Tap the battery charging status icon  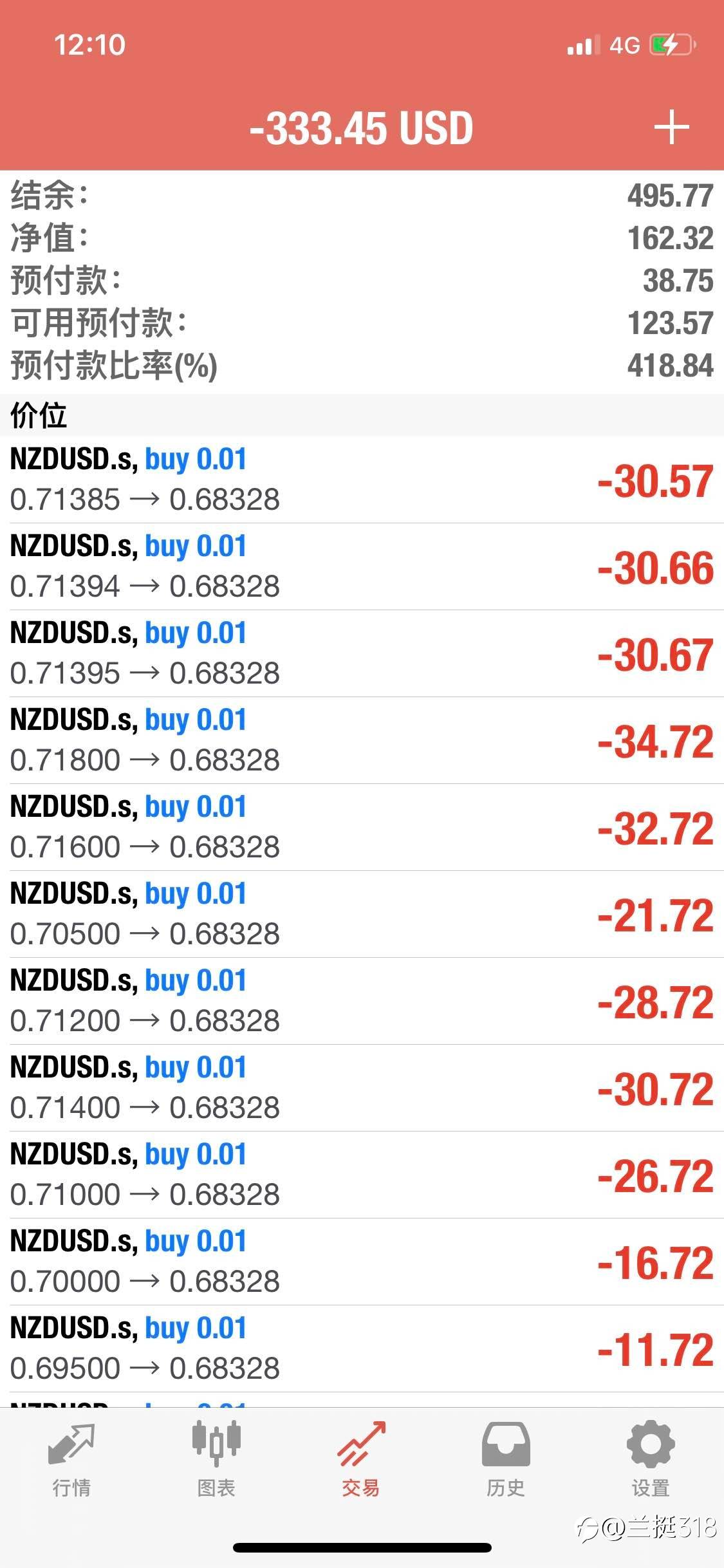[x=673, y=45]
